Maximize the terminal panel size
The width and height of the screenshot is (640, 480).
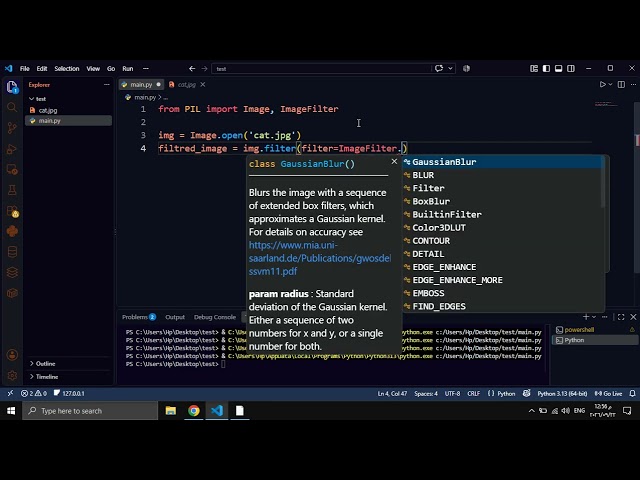(x=621, y=317)
